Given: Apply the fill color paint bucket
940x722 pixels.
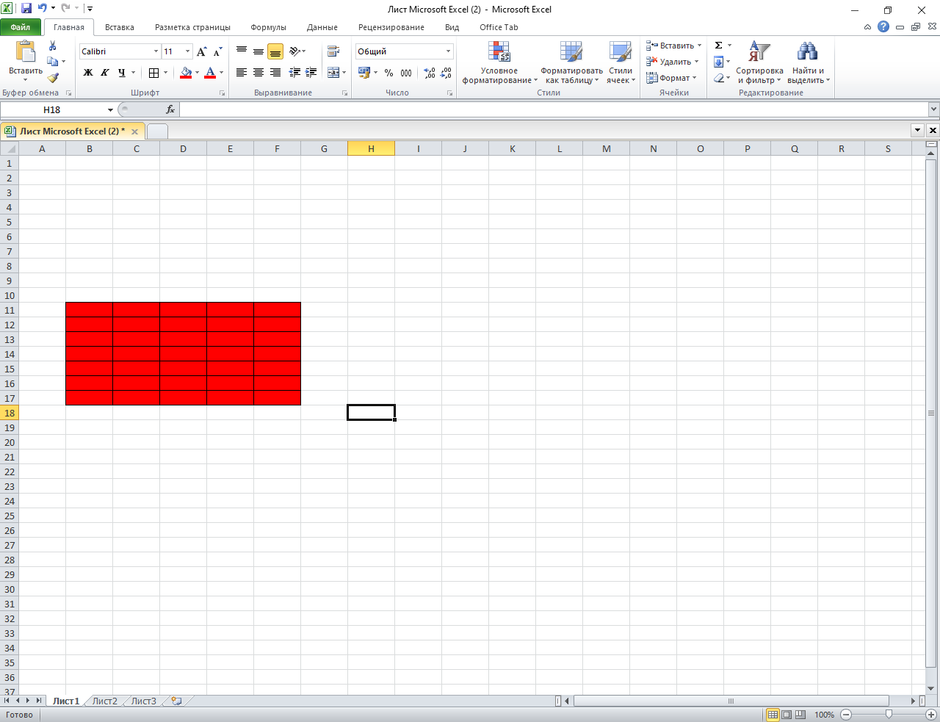Looking at the screenshot, I should (x=186, y=73).
